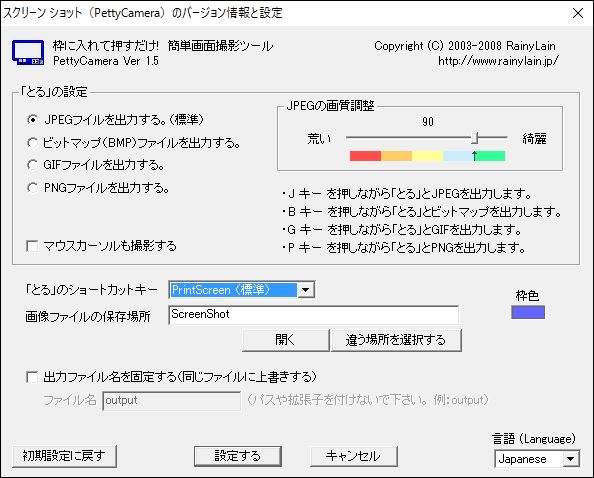Viewport: 594px width, 478px height.
Task: Select Bitmap (BMP) file output option
Action: tap(33, 142)
